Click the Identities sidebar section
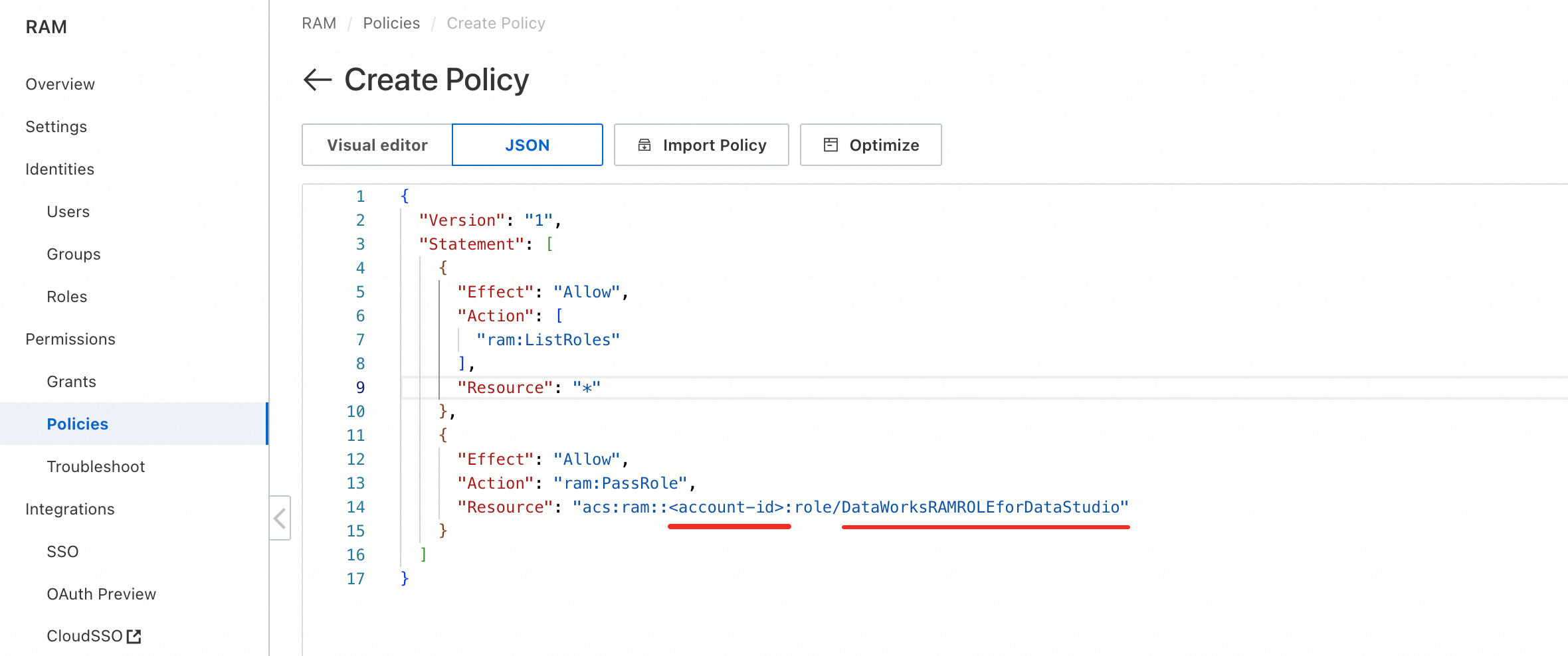The image size is (1568, 656). coord(60,169)
